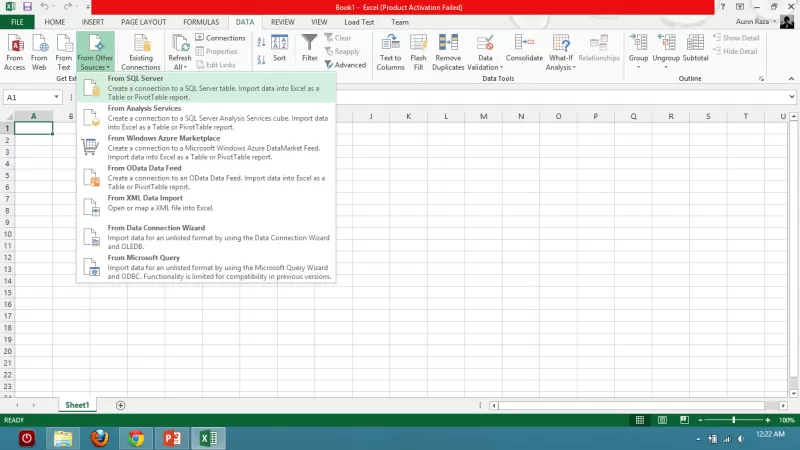This screenshot has height=450, width=800.
Task: Click the 100% zoom level
Action: pyautogui.click(x=787, y=420)
